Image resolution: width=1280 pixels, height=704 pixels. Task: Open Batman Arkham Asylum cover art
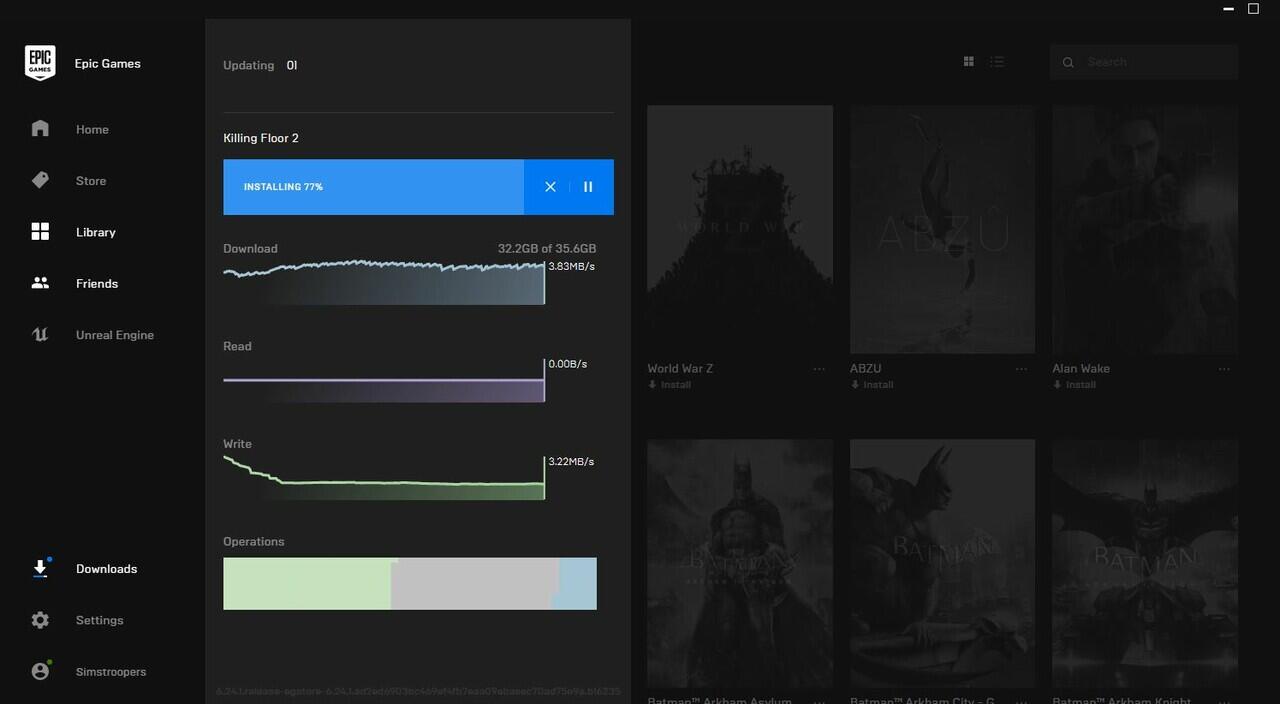click(x=740, y=563)
